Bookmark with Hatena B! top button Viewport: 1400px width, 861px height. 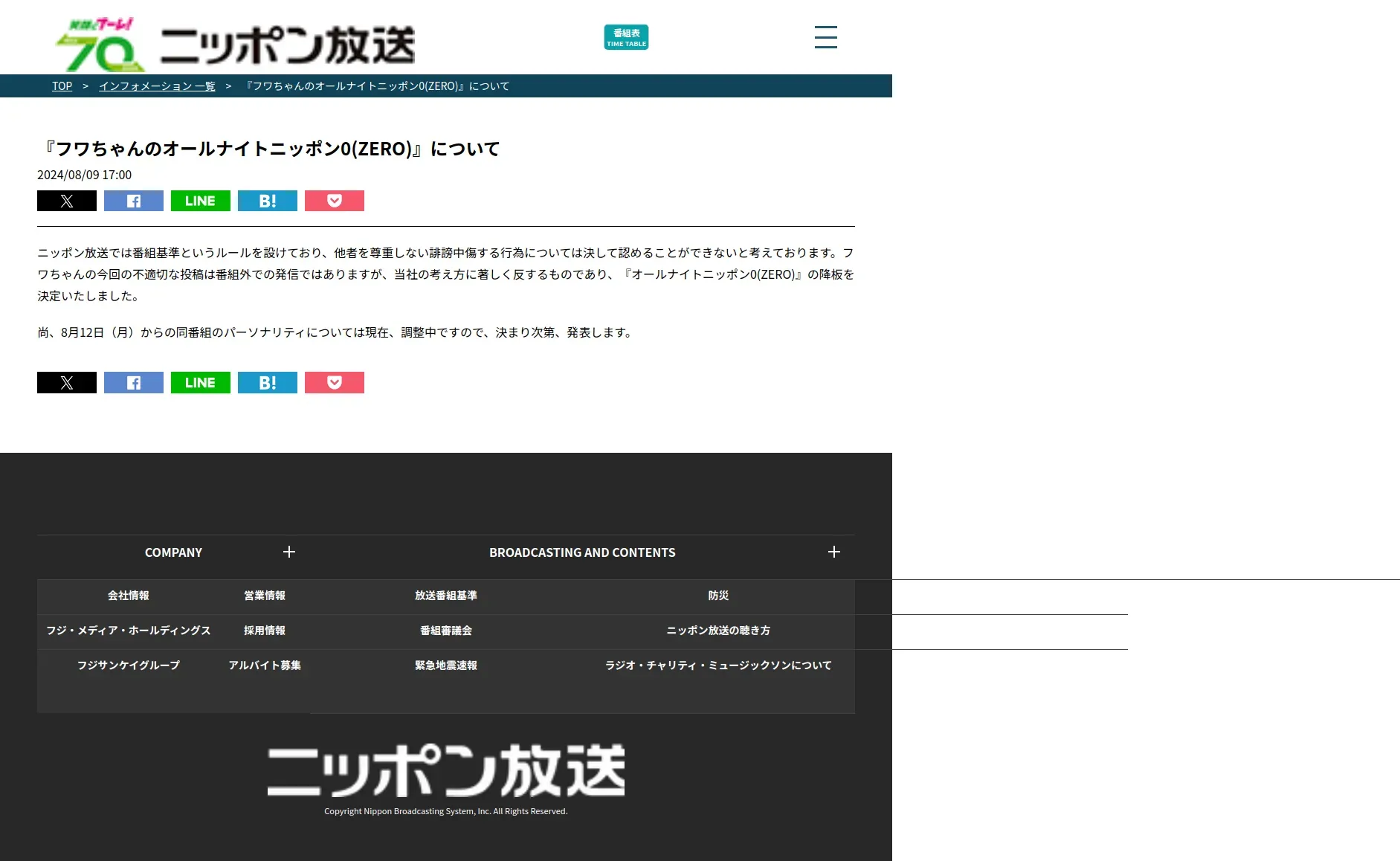pos(268,201)
